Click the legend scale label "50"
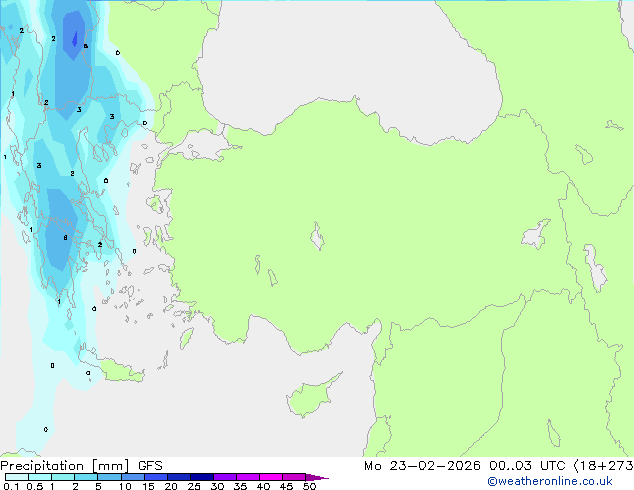The height and width of the screenshot is (490, 634). click(309, 486)
